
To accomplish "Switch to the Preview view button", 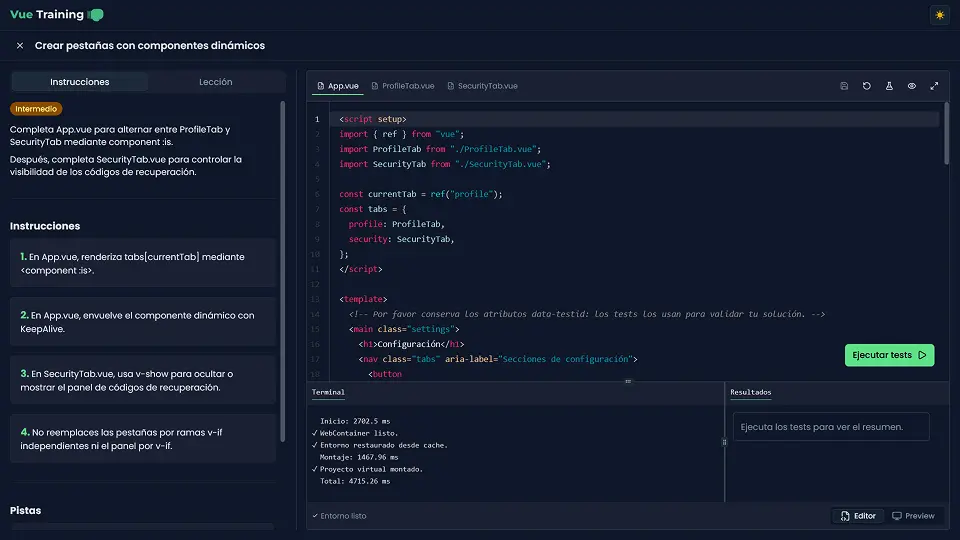I will 913,516.
